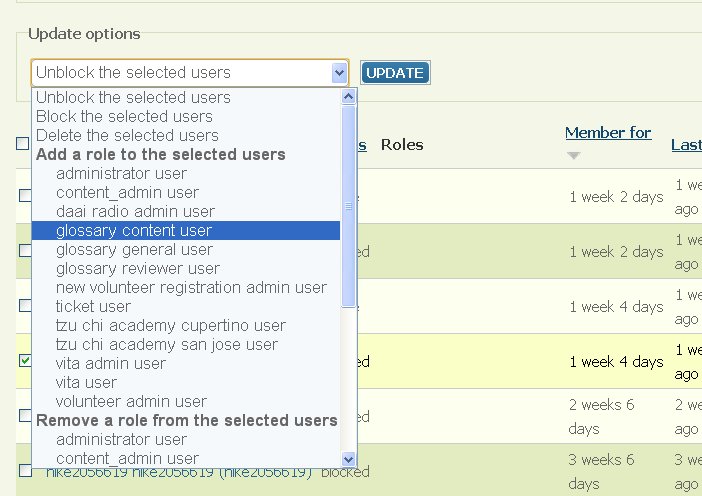Tick the select-all checkbox in table header
Image resolution: width=702 pixels, height=496 pixels.
[x=23, y=143]
